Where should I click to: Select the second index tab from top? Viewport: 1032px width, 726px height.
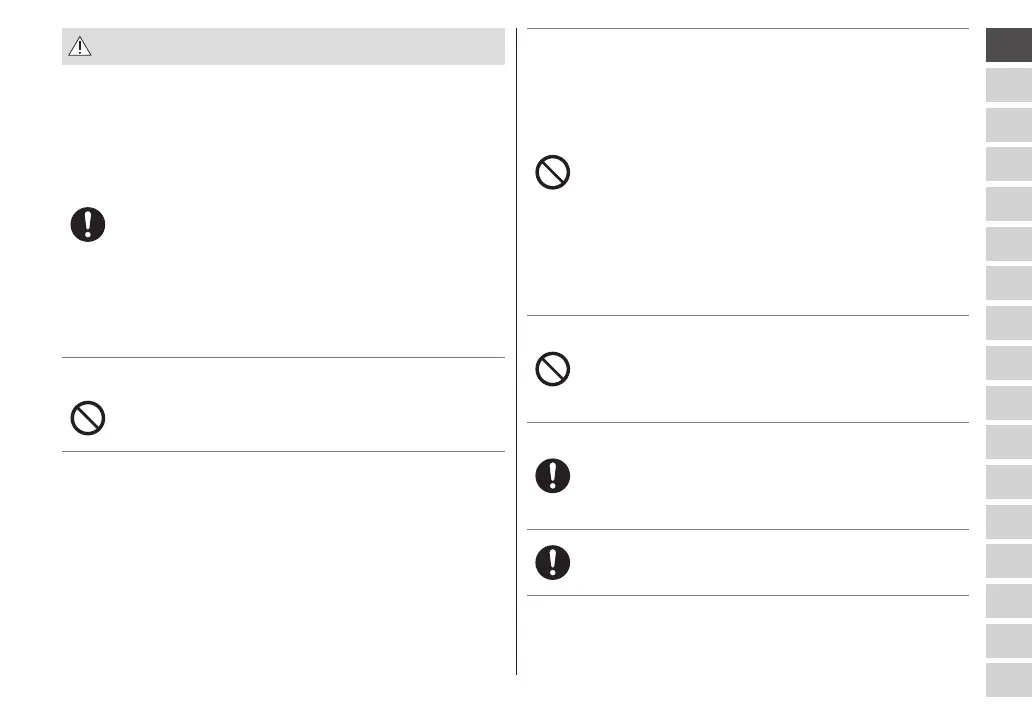click(1008, 85)
